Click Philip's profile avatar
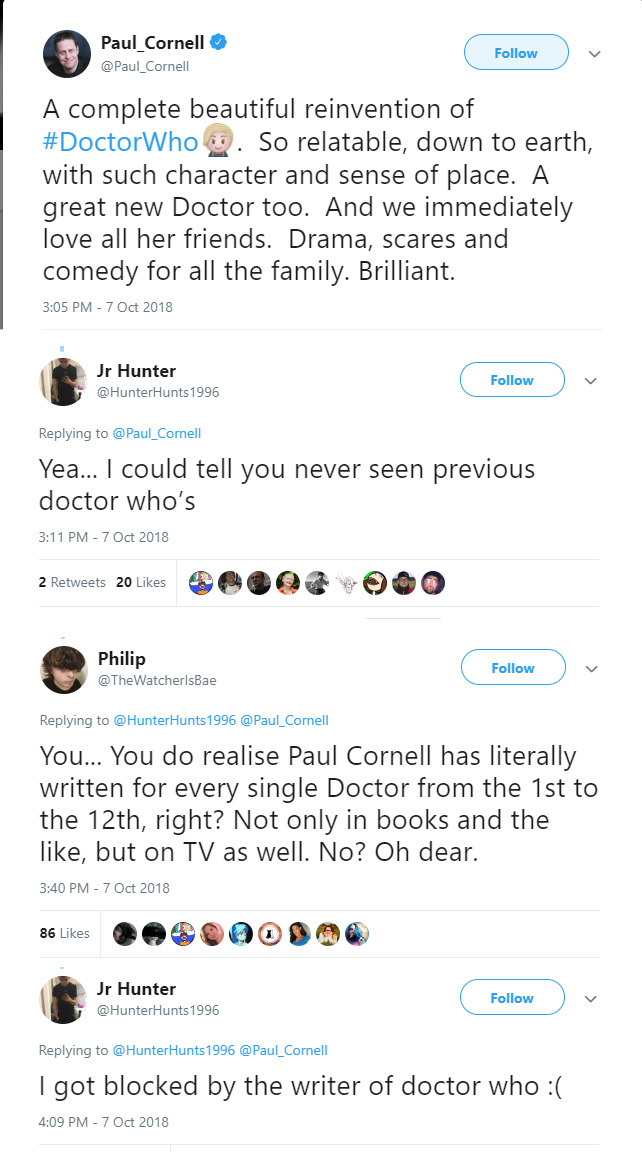The image size is (642, 1152). [63, 669]
